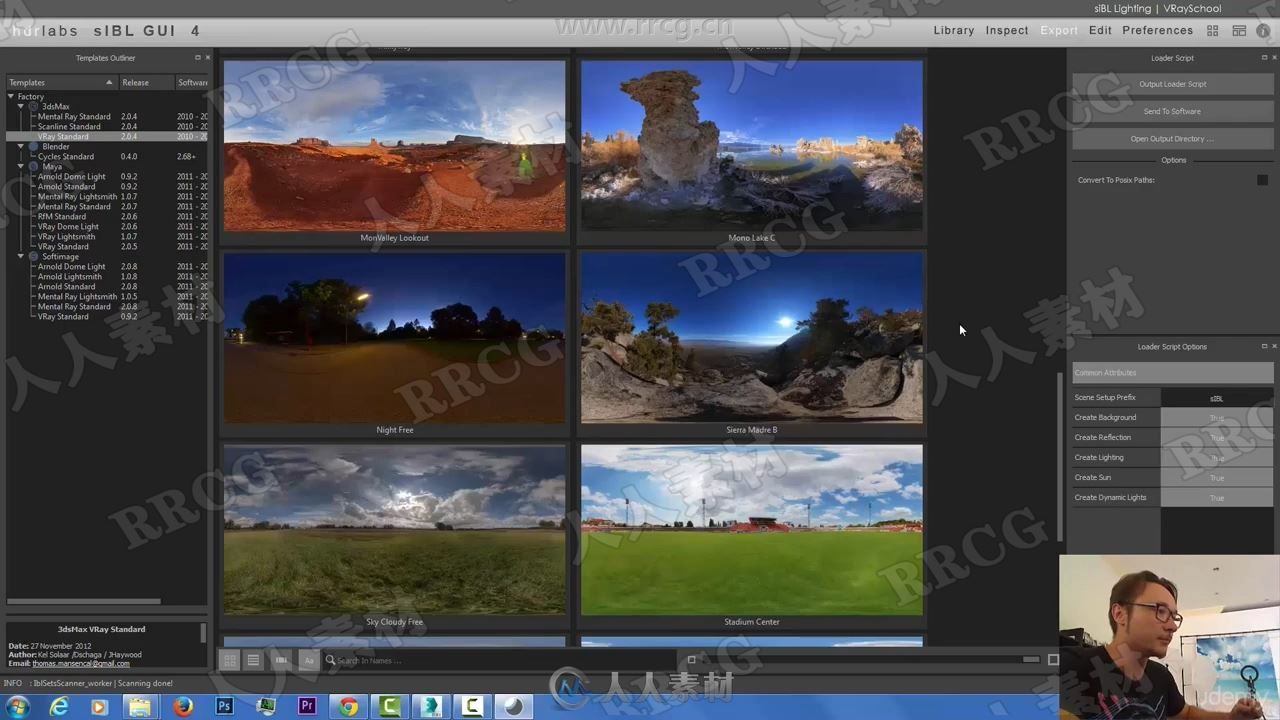Screen dimensions: 1280x720
Task: Click Output Loader Script button
Action: [1173, 84]
